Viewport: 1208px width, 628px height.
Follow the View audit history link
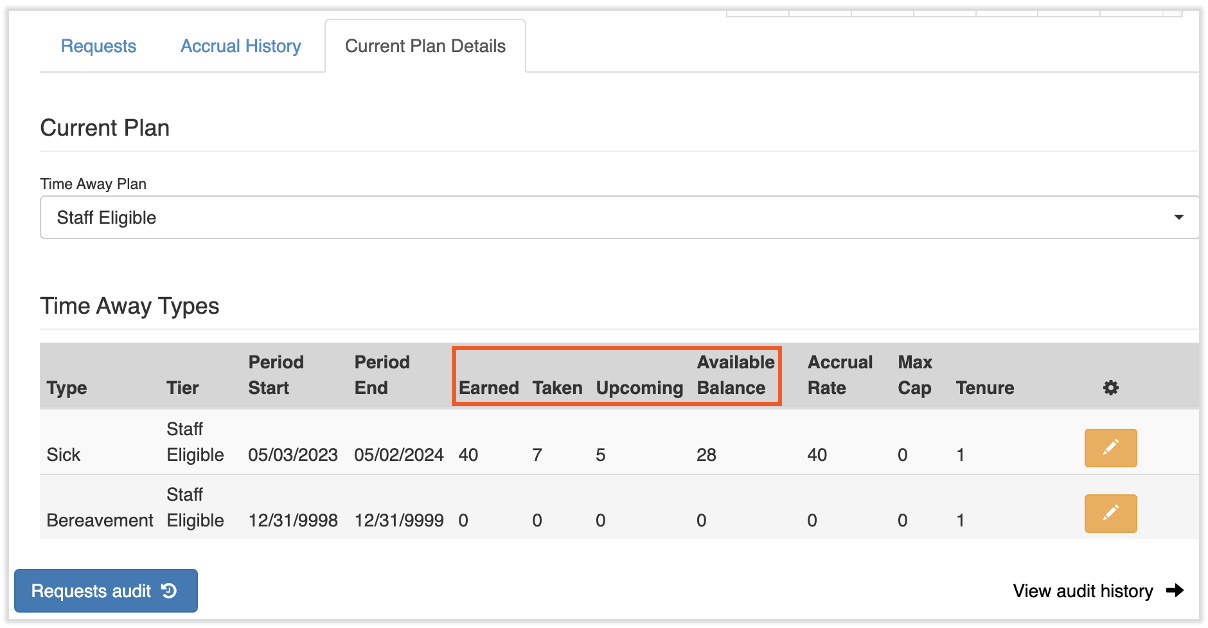point(1083,591)
